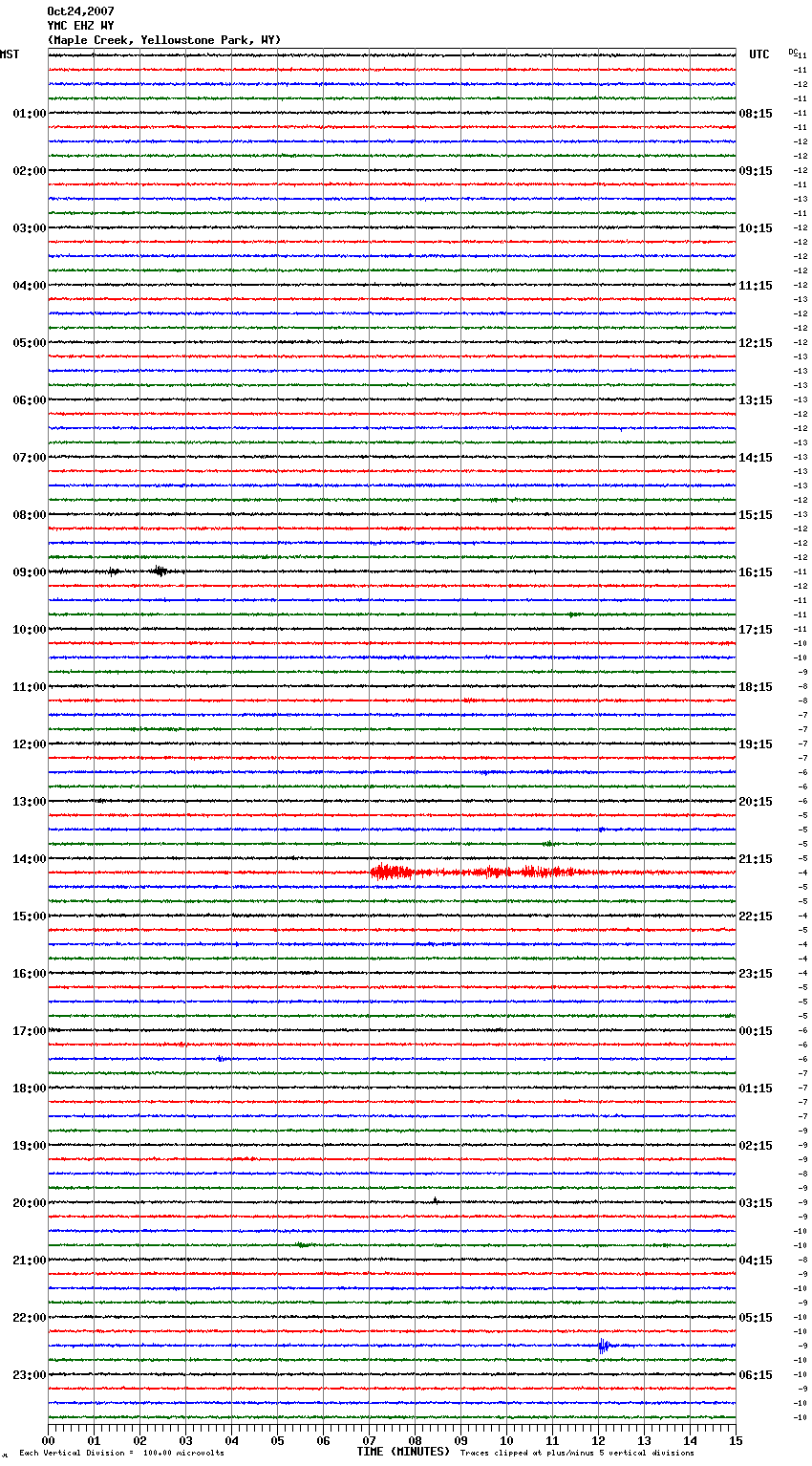
Task: Pick the 18:00 MST time label
Action: [30, 1089]
